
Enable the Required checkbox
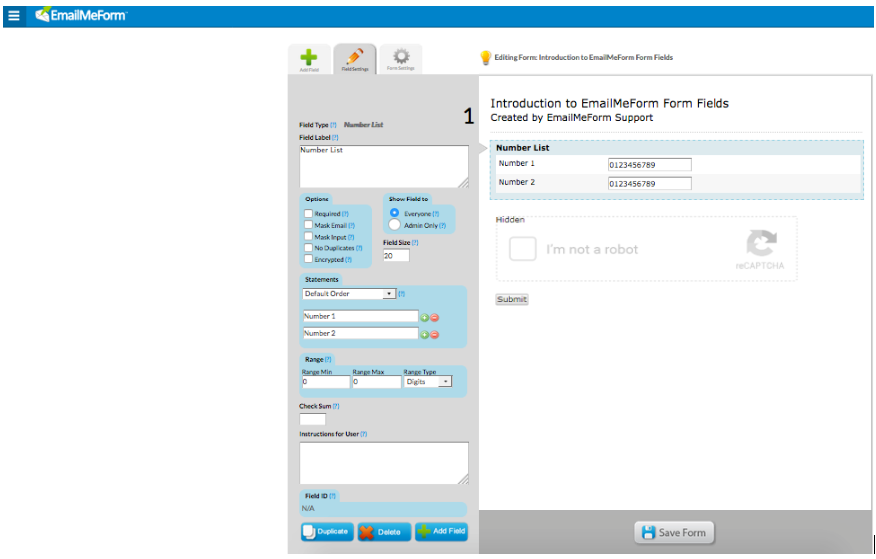308,213
